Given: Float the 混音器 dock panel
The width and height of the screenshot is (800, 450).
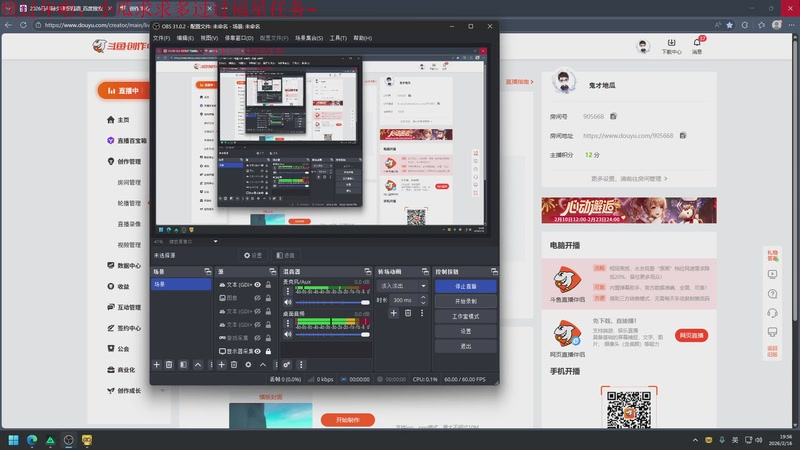Looking at the screenshot, I should coord(367,271).
